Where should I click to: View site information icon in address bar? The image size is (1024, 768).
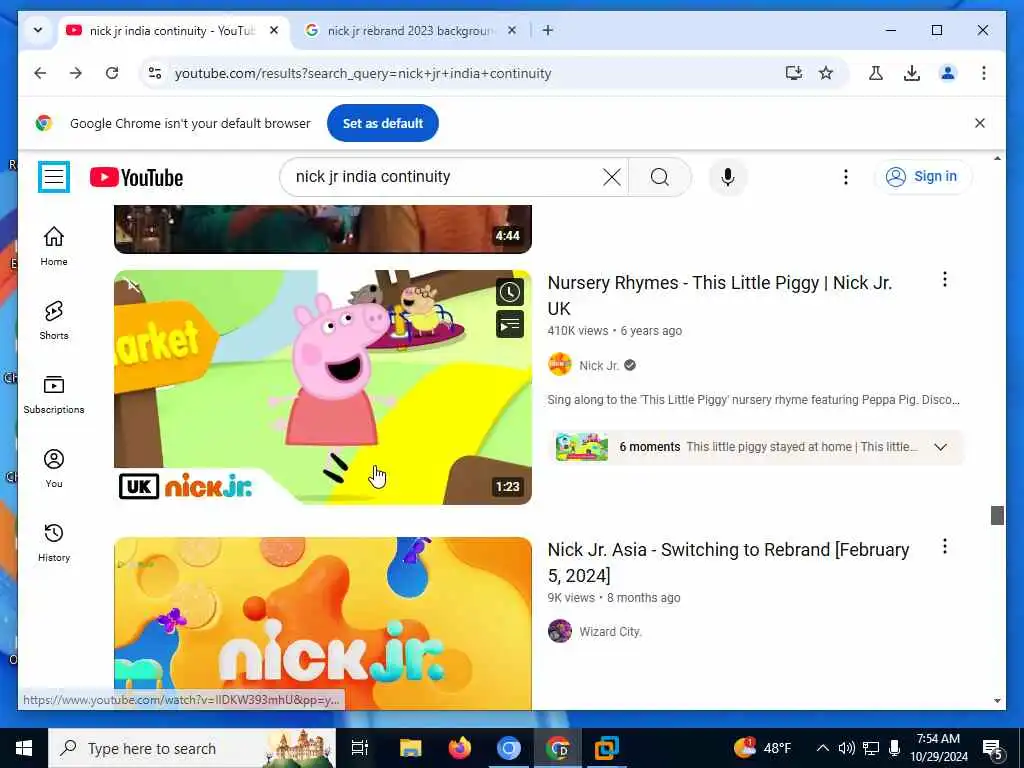155,73
